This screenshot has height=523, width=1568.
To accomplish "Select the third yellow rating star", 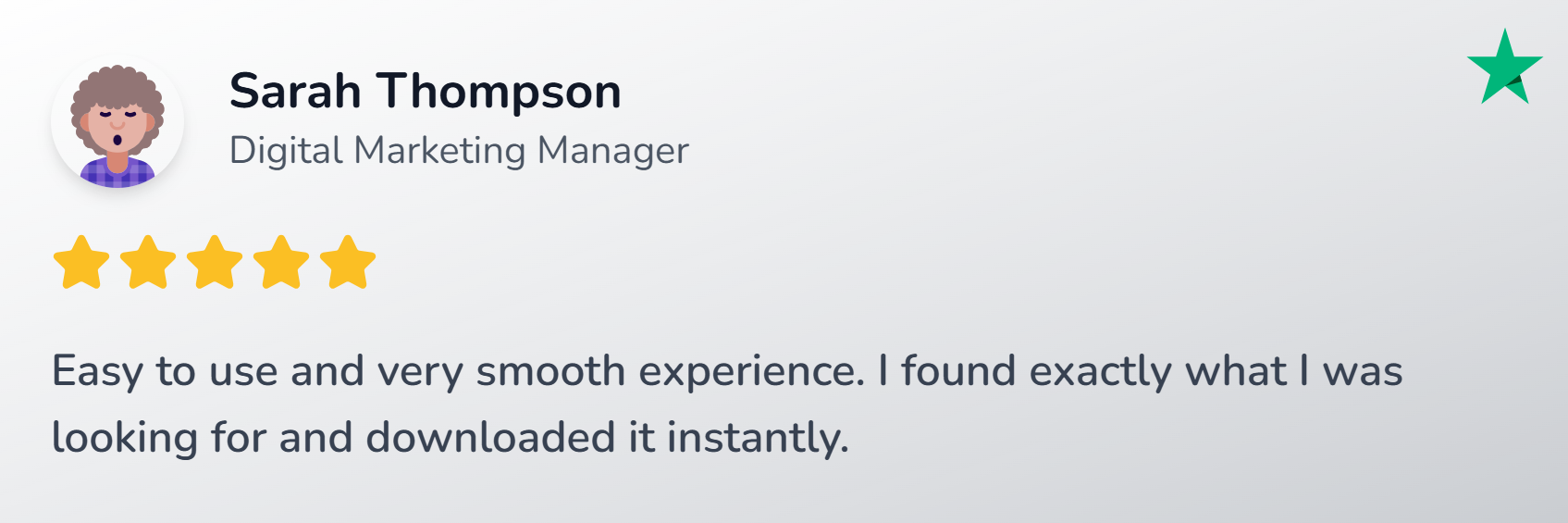I will (x=215, y=262).
